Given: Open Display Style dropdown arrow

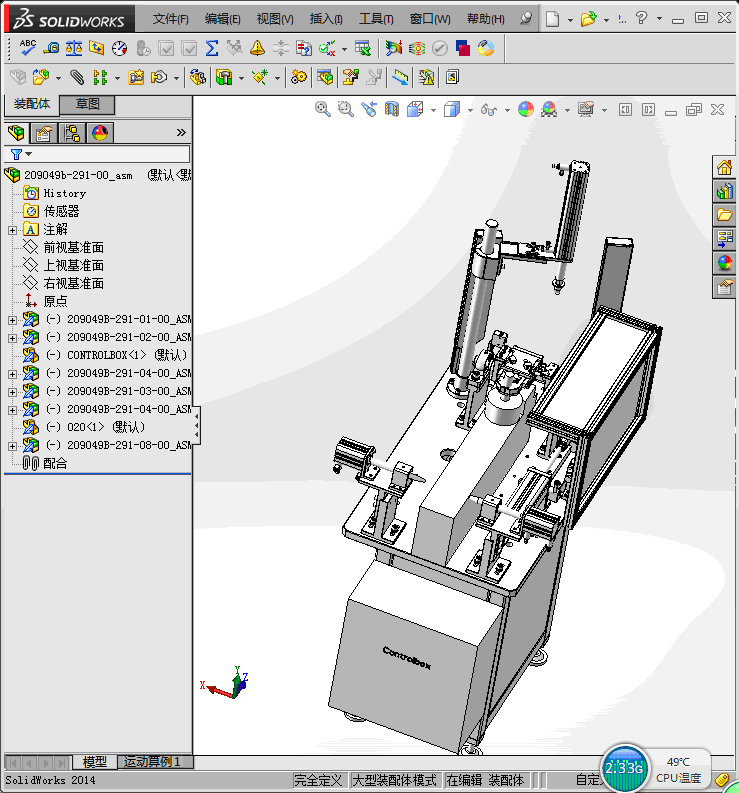Looking at the screenshot, I should pyautogui.click(x=470, y=110).
